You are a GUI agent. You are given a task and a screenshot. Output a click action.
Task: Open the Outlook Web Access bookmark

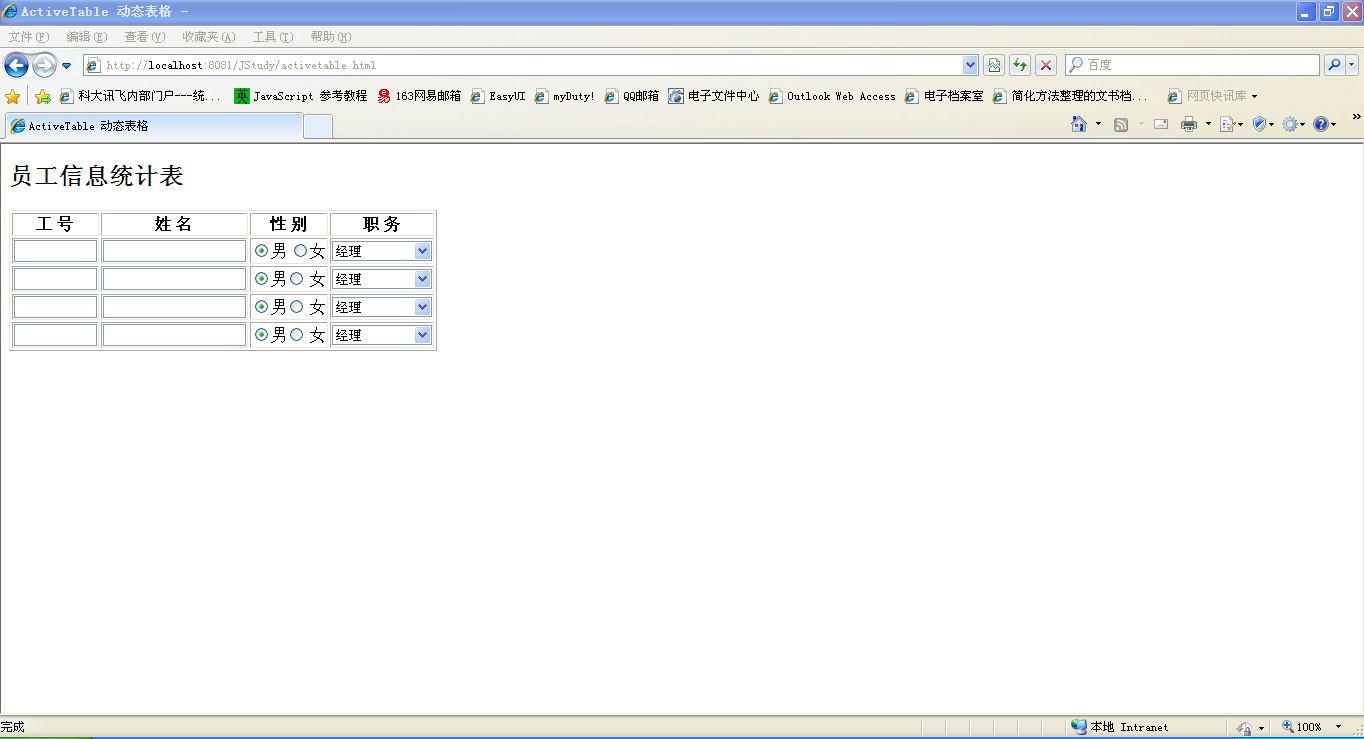point(832,96)
